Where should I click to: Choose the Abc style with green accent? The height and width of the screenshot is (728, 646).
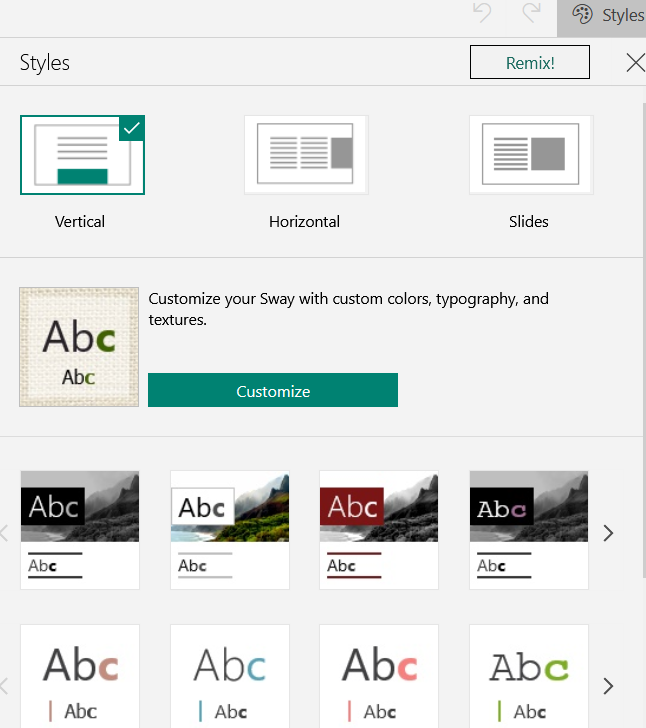tap(529, 677)
